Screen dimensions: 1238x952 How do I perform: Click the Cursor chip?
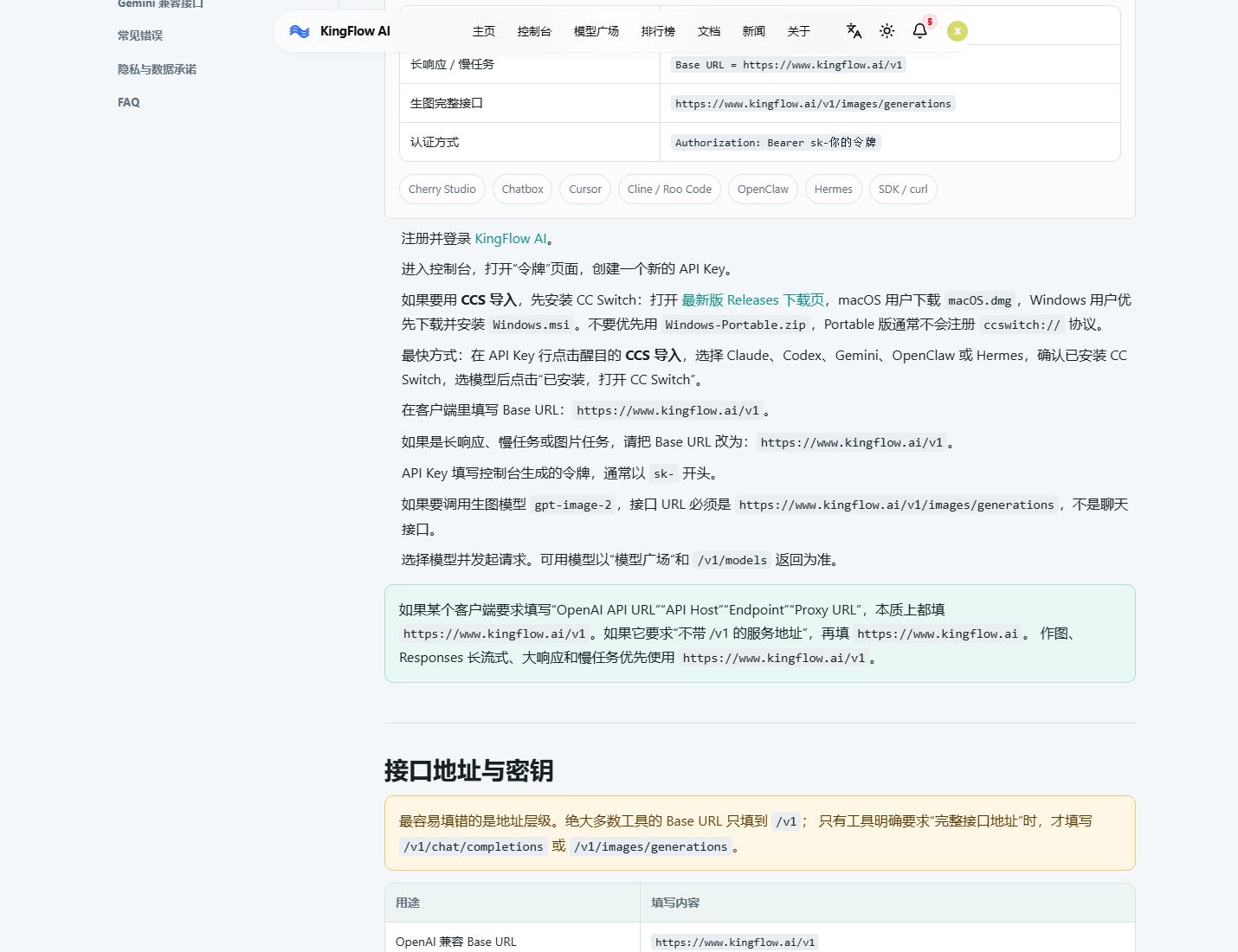(585, 190)
